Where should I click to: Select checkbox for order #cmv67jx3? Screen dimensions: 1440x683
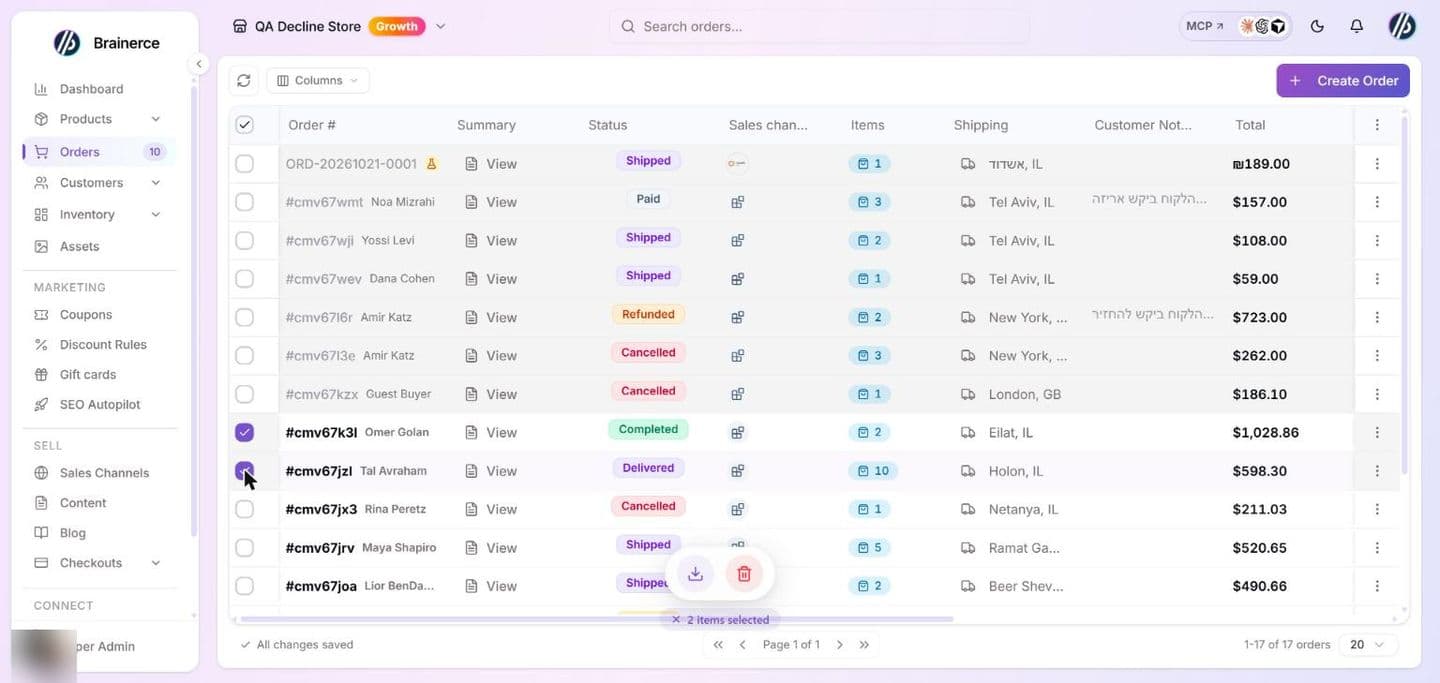(x=244, y=509)
